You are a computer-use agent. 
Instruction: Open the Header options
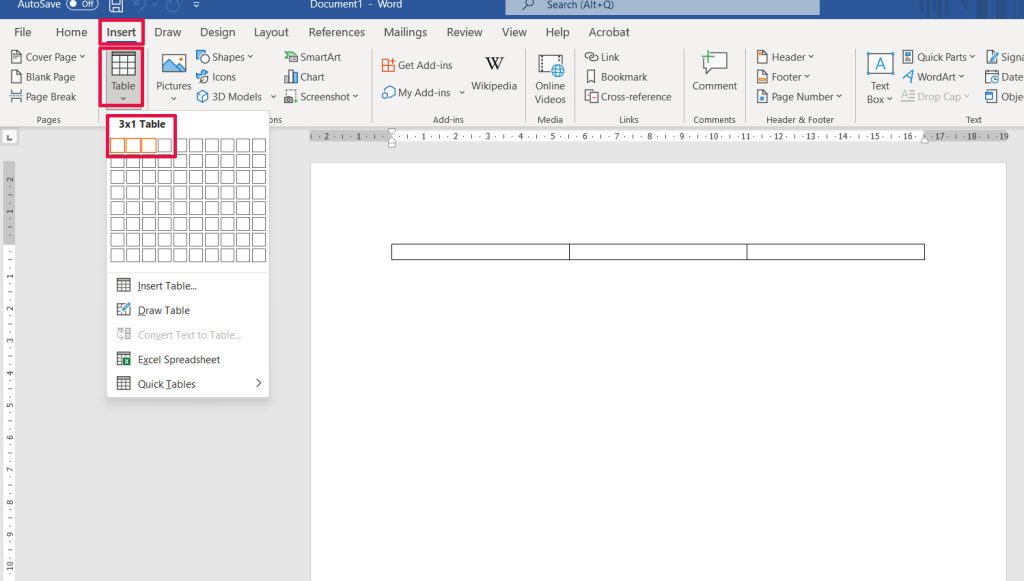click(785, 57)
